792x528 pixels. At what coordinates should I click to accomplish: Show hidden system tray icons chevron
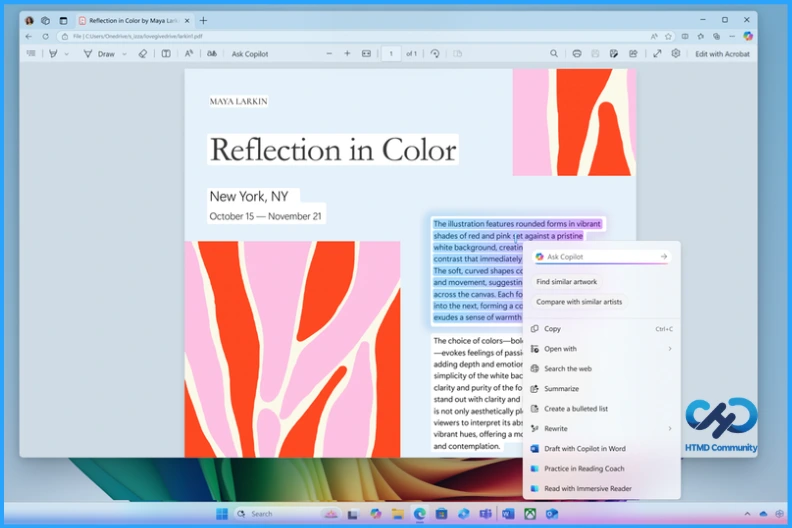(747, 514)
